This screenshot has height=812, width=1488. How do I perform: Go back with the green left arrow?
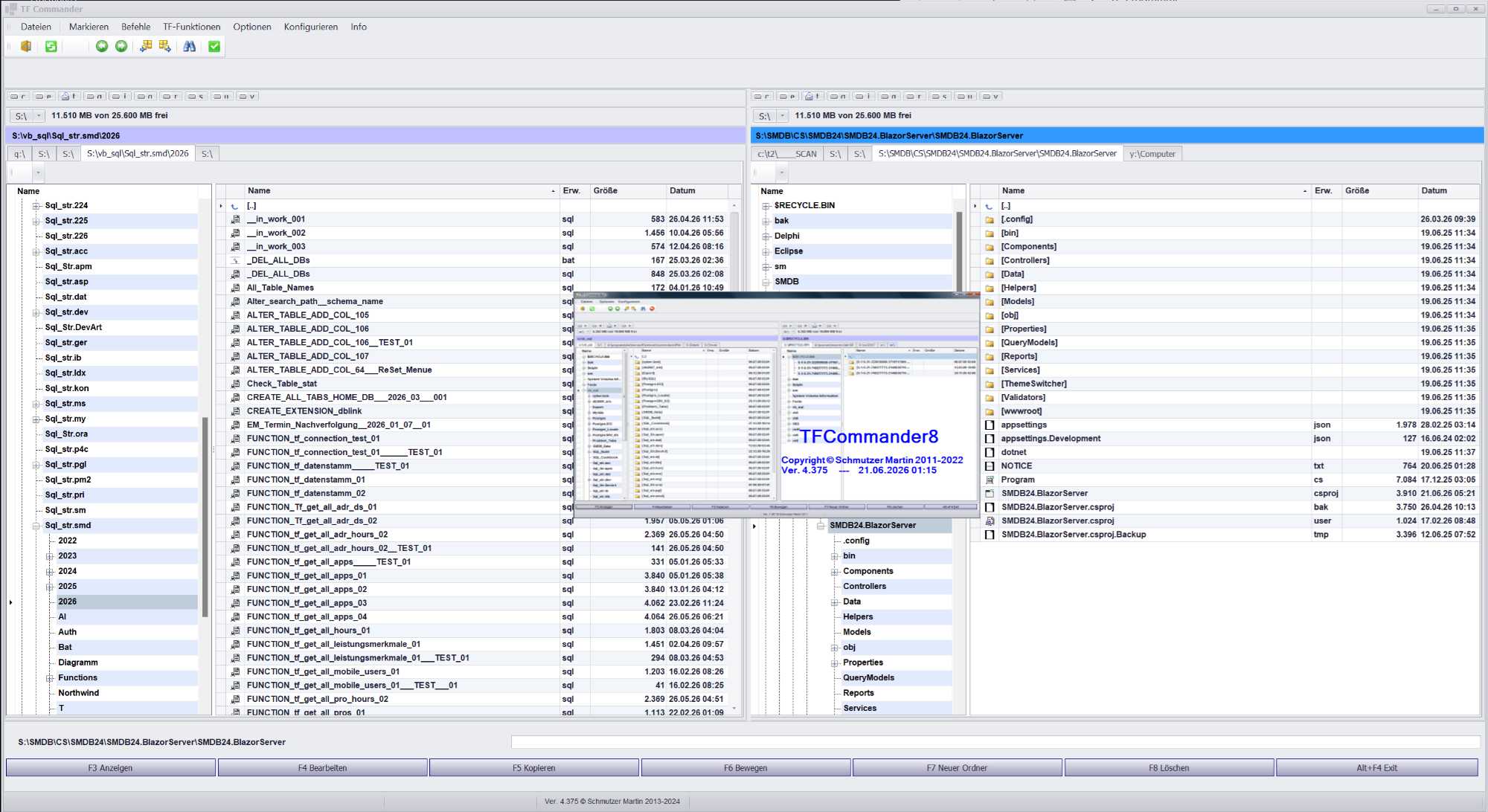click(x=102, y=46)
